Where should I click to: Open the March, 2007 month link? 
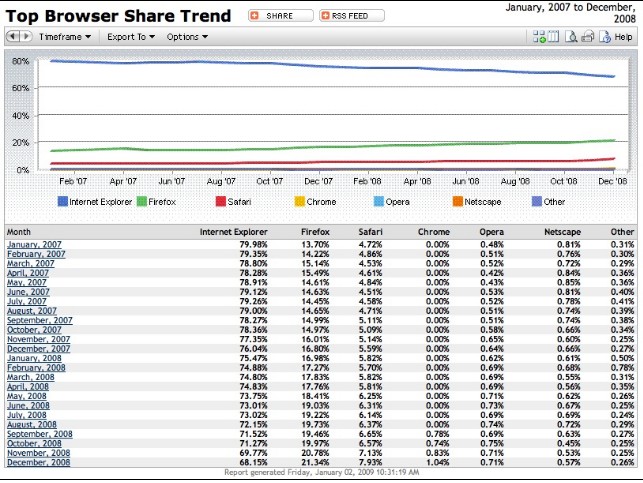[x=31, y=263]
